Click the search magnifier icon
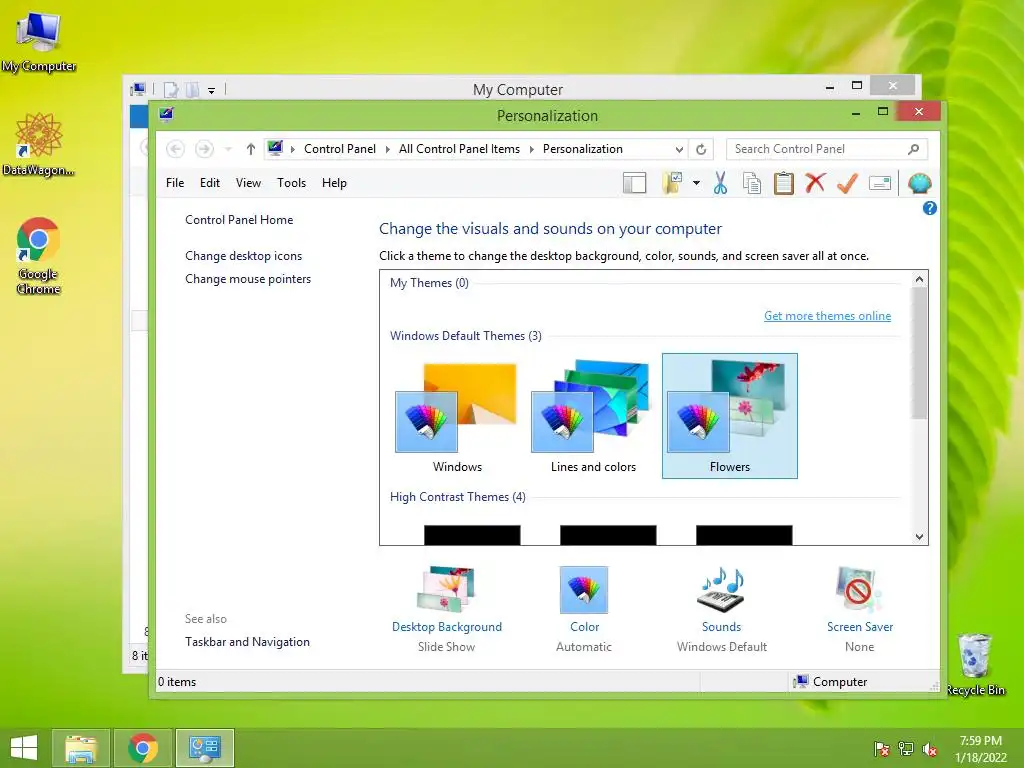 (x=914, y=150)
